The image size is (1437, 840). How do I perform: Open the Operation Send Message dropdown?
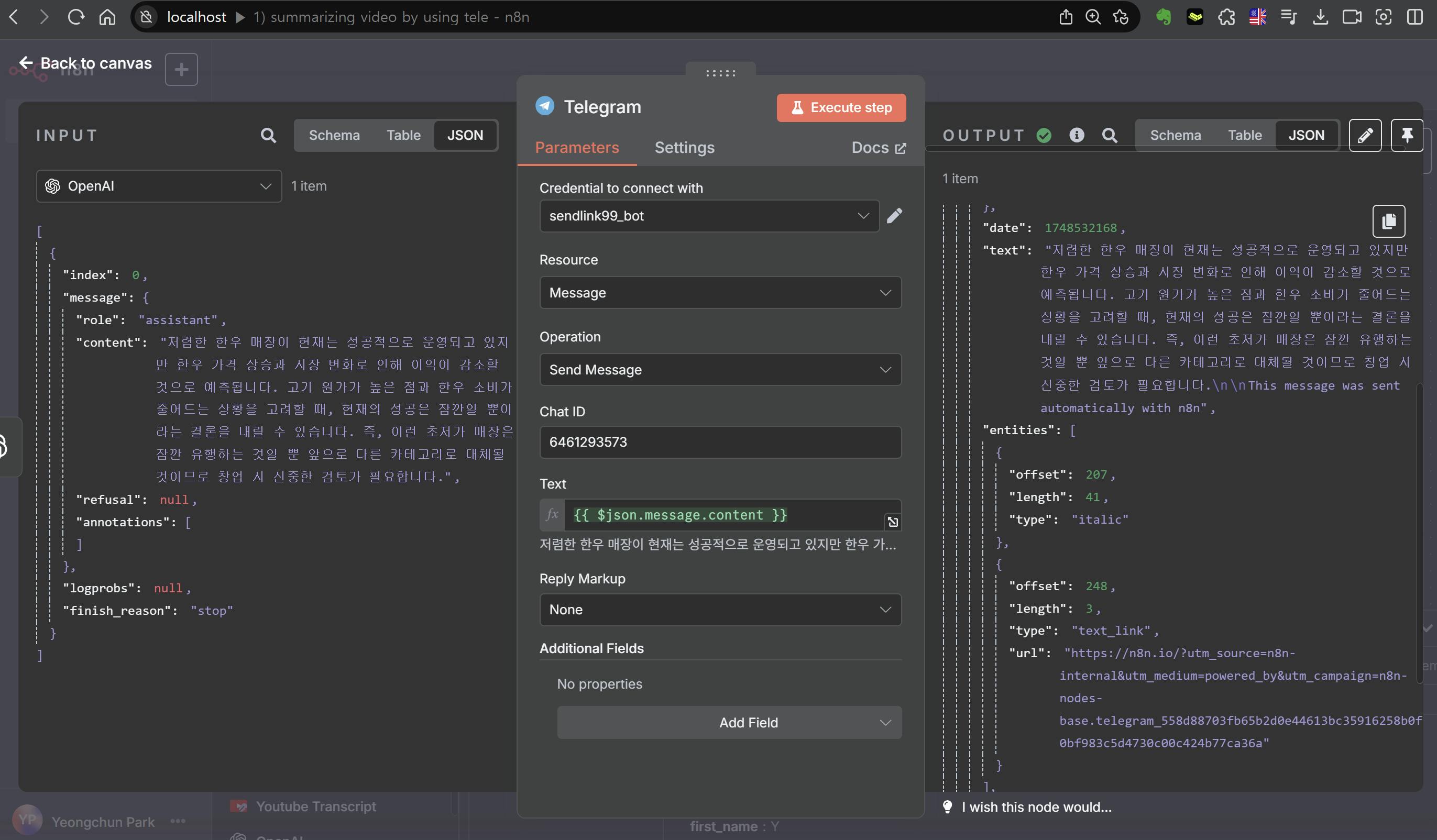tap(720, 370)
